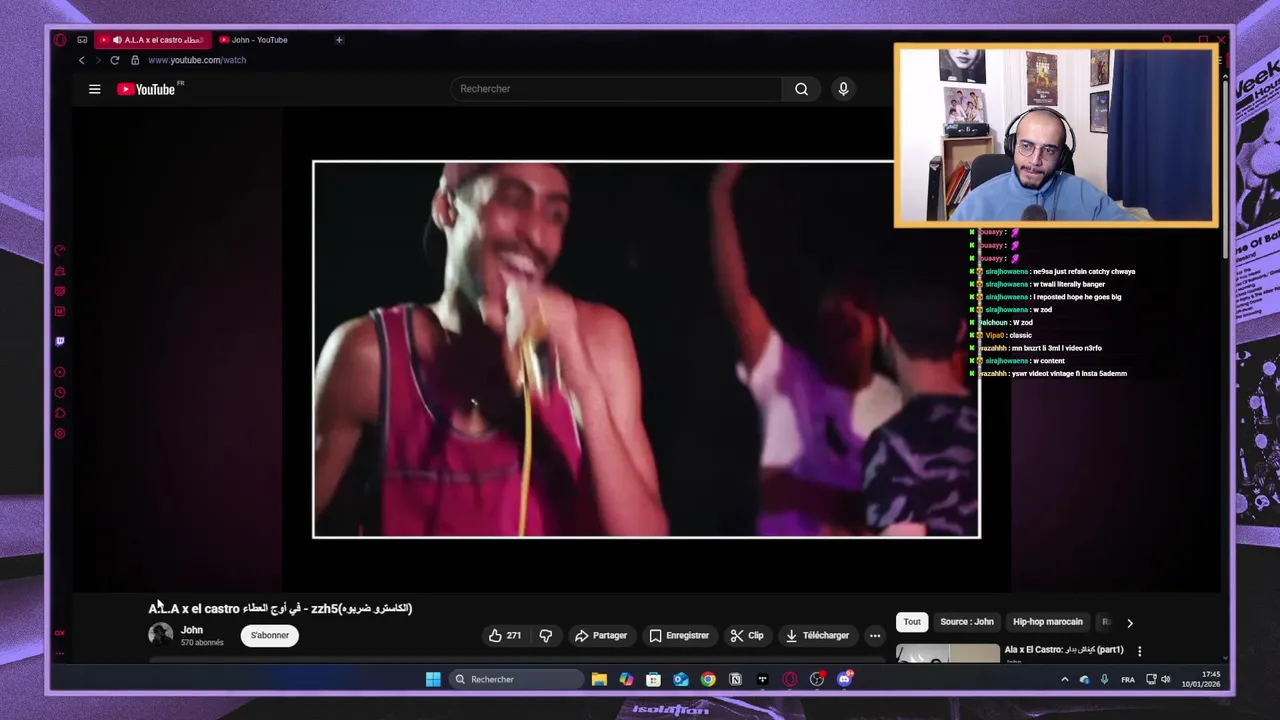Screen dimensions: 1280x720
Task: Open the sidebar settings gear icon
Action: pyautogui.click(x=60, y=433)
